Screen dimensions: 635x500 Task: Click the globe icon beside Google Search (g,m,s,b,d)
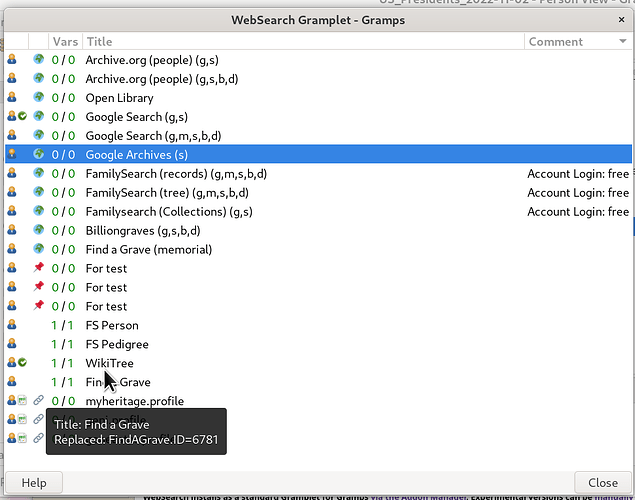tap(38, 135)
